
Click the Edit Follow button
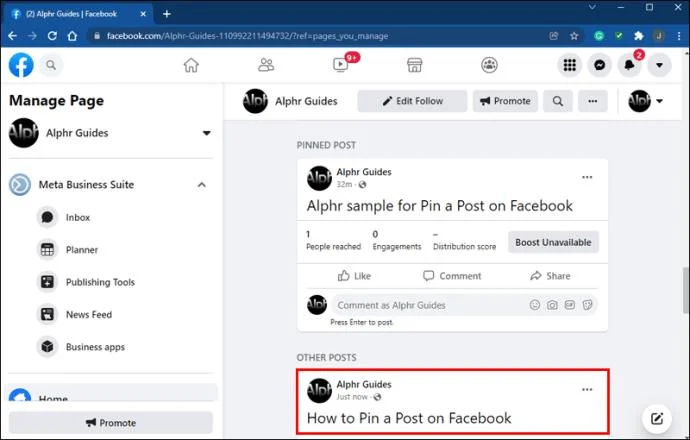pos(412,101)
